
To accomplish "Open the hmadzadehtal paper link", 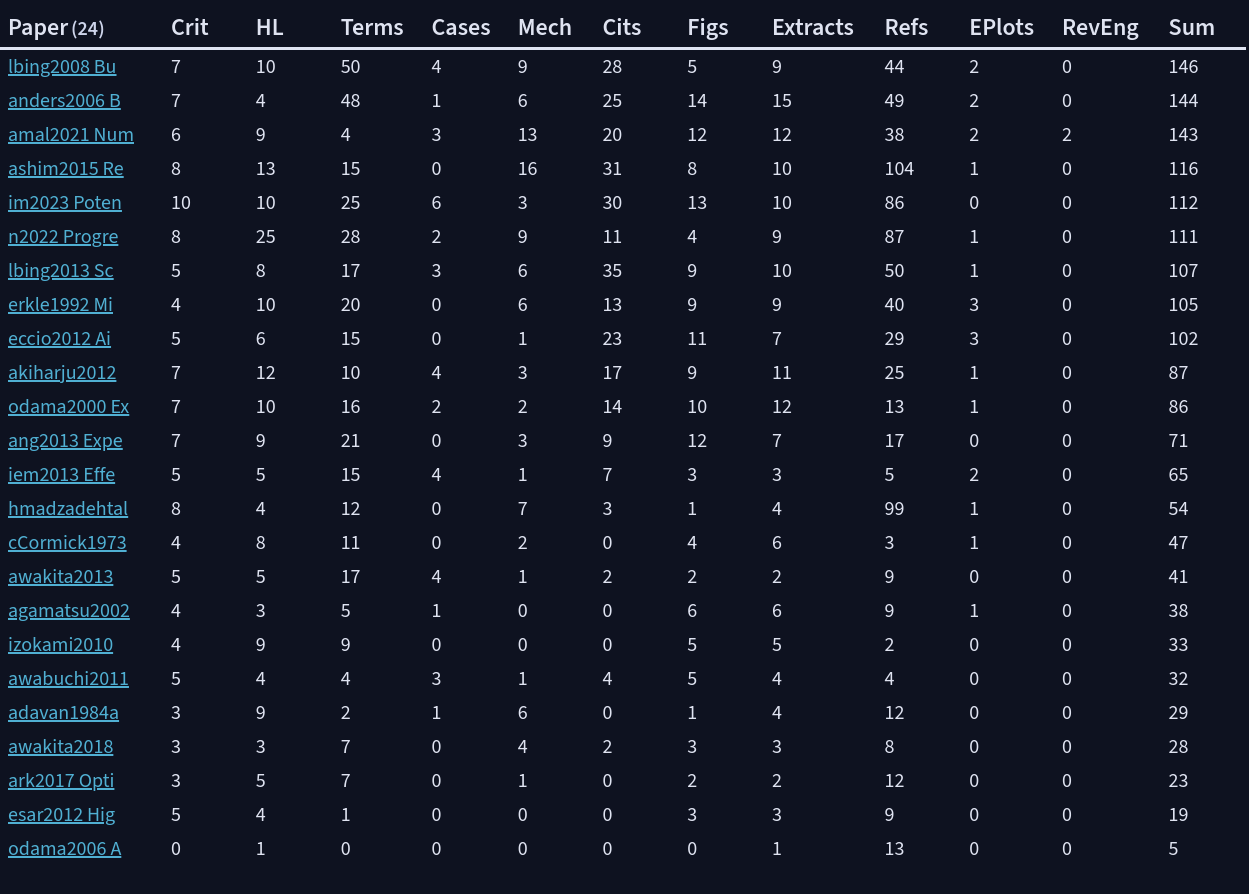I will [68, 509].
